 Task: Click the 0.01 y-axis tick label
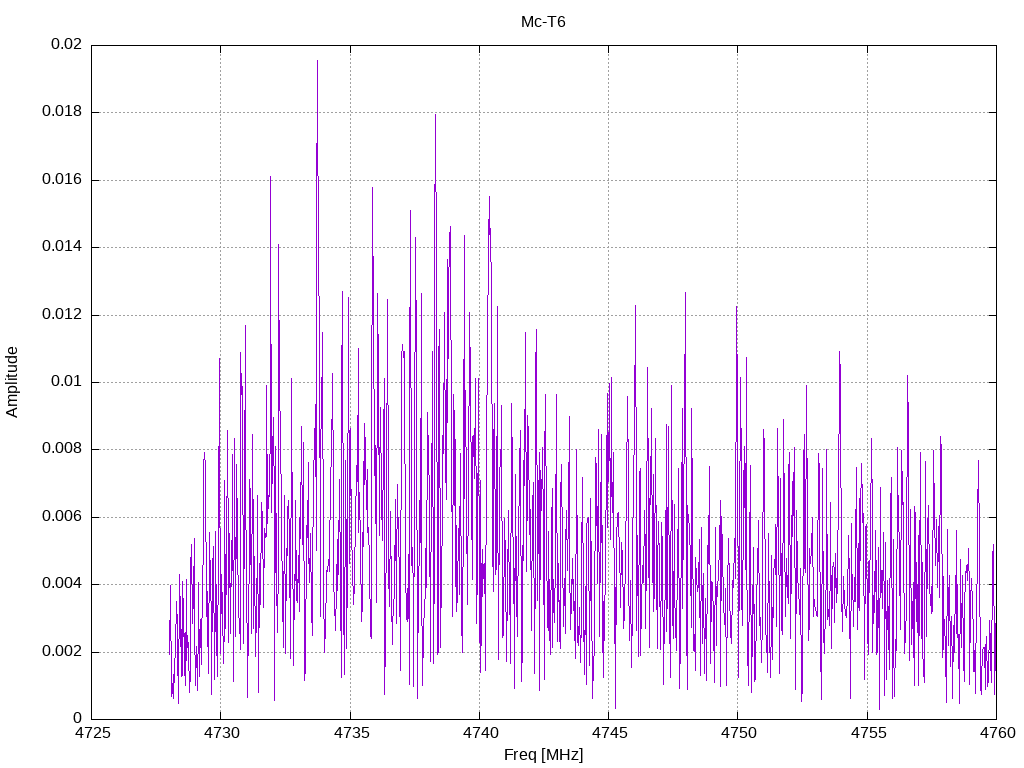67,381
